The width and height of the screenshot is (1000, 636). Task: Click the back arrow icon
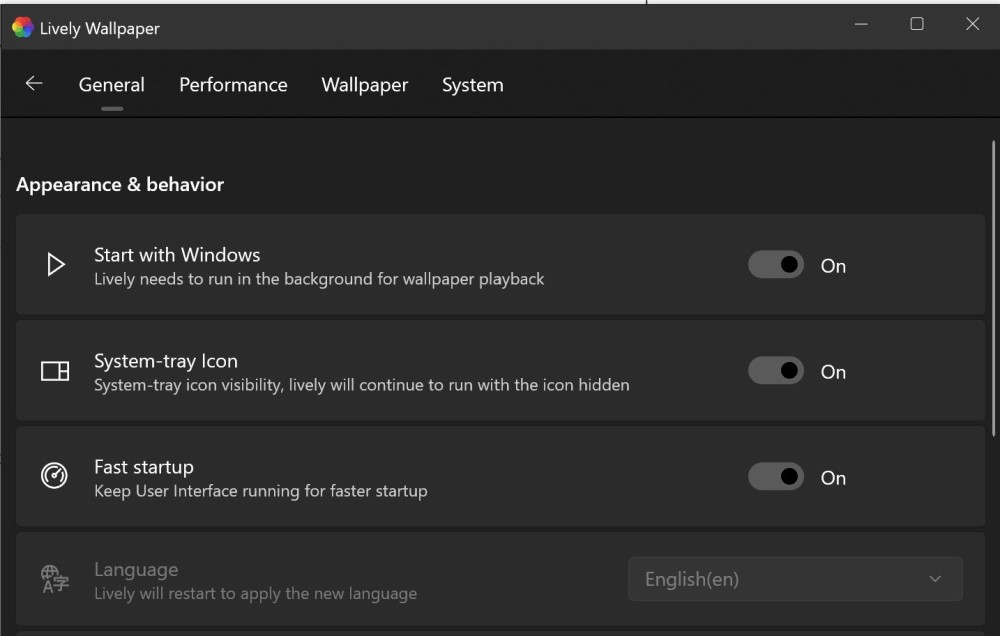pyautogui.click(x=34, y=84)
